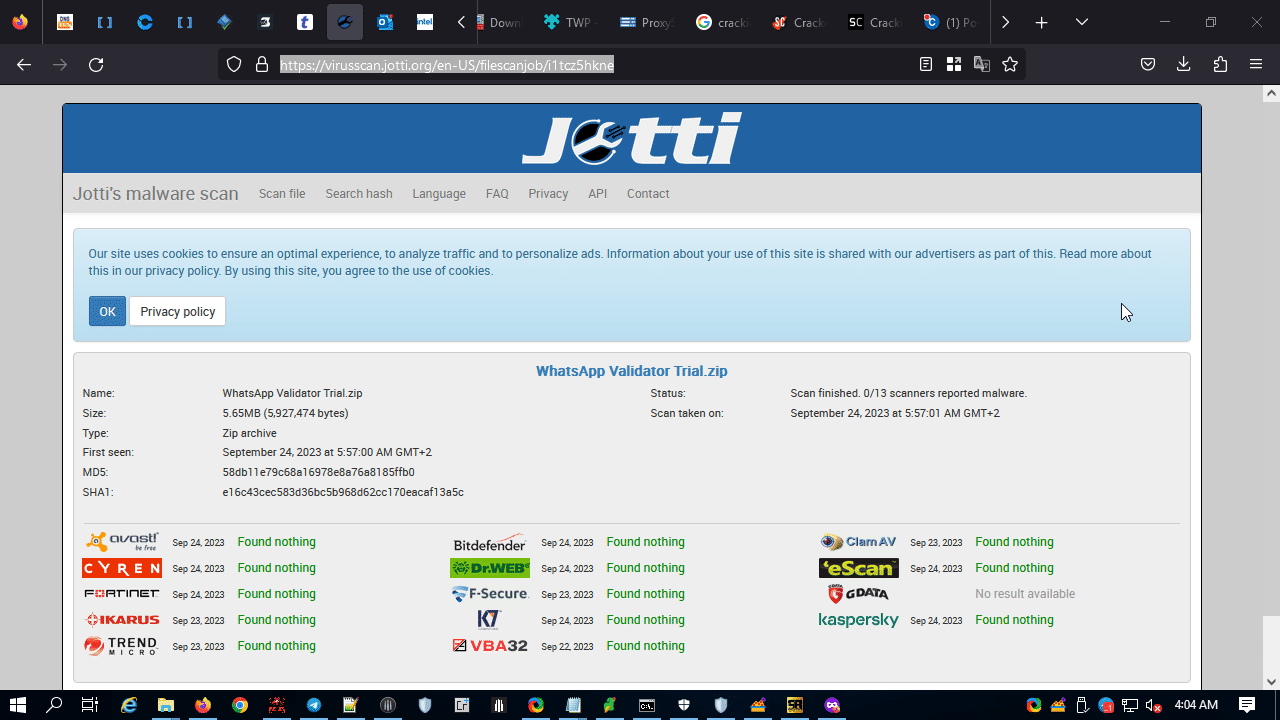Click the Jotti's malware scan title link
1280x720 pixels.
tap(156, 194)
